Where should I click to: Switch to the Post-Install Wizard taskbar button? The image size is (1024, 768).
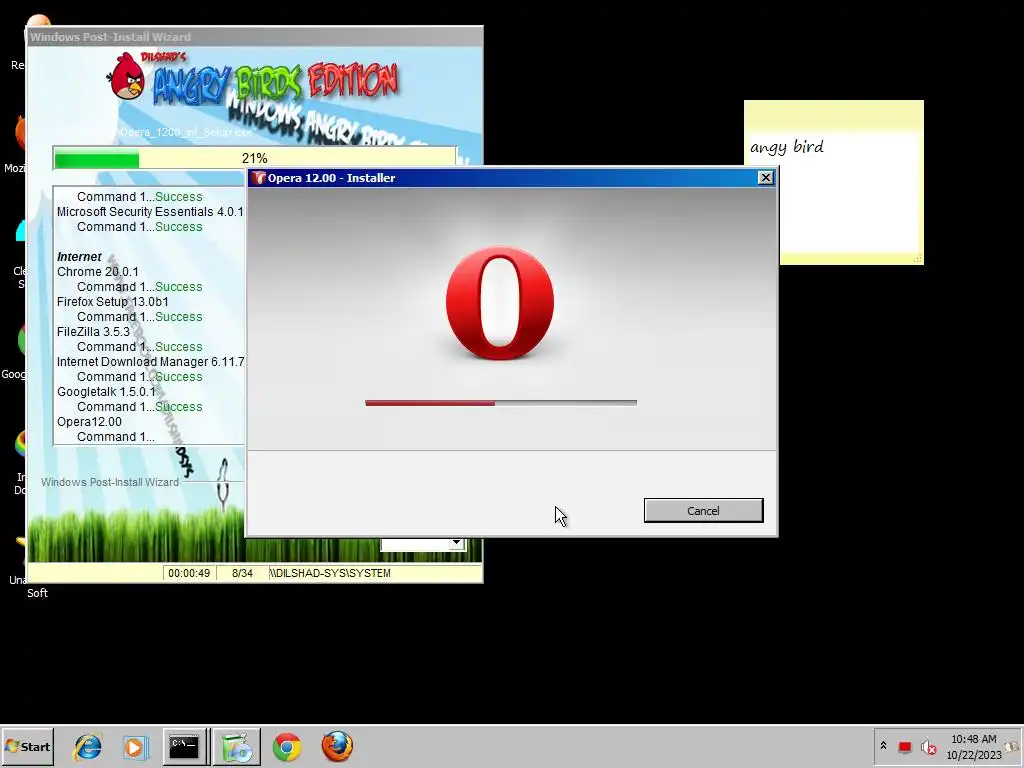click(236, 746)
